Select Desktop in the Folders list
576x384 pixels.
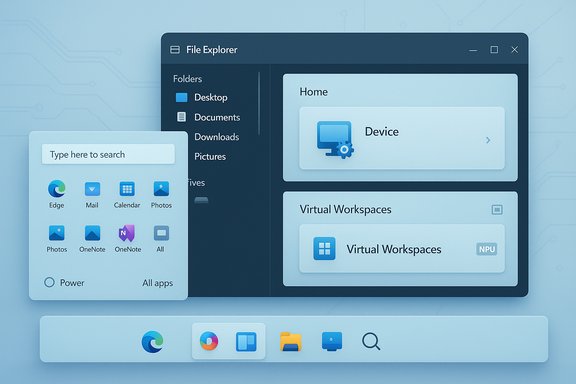(x=211, y=97)
